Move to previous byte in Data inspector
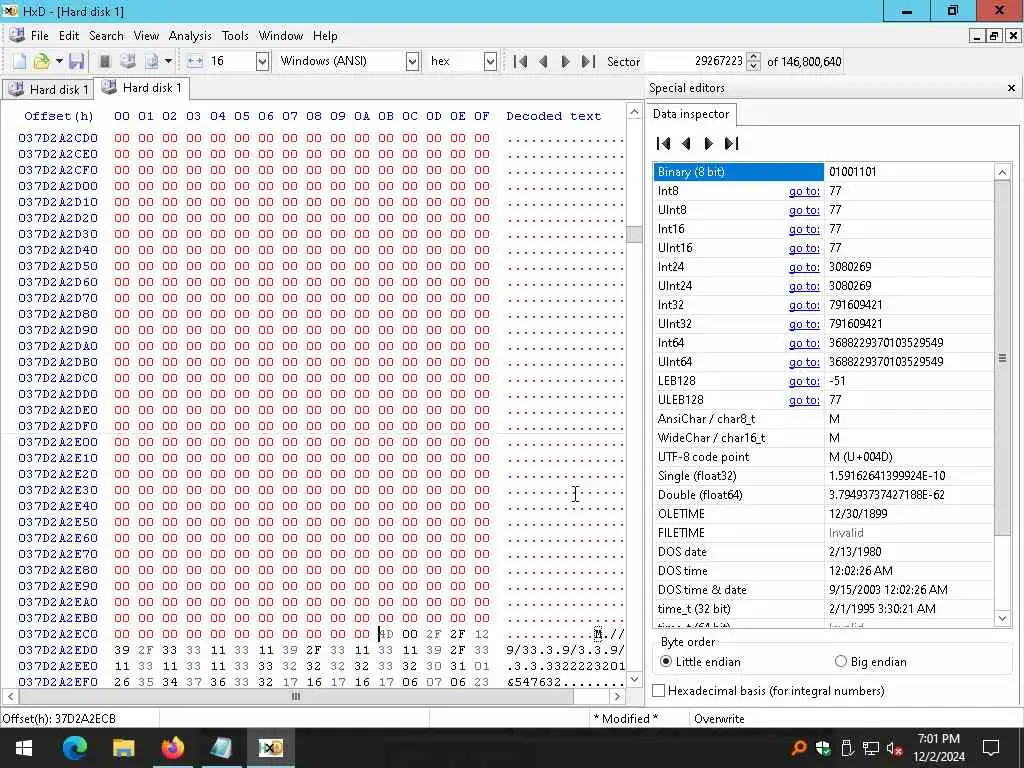 click(686, 144)
